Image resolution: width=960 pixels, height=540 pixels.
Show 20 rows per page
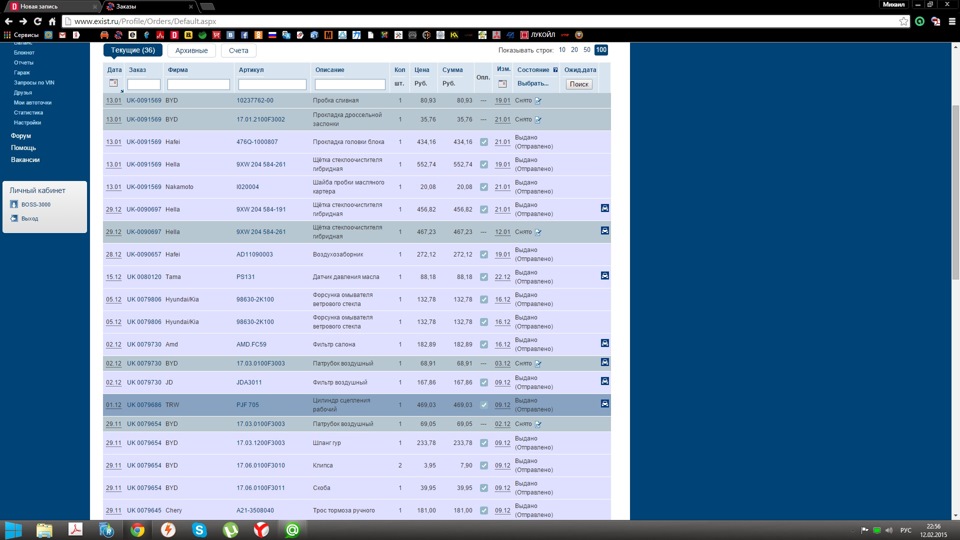pos(574,50)
